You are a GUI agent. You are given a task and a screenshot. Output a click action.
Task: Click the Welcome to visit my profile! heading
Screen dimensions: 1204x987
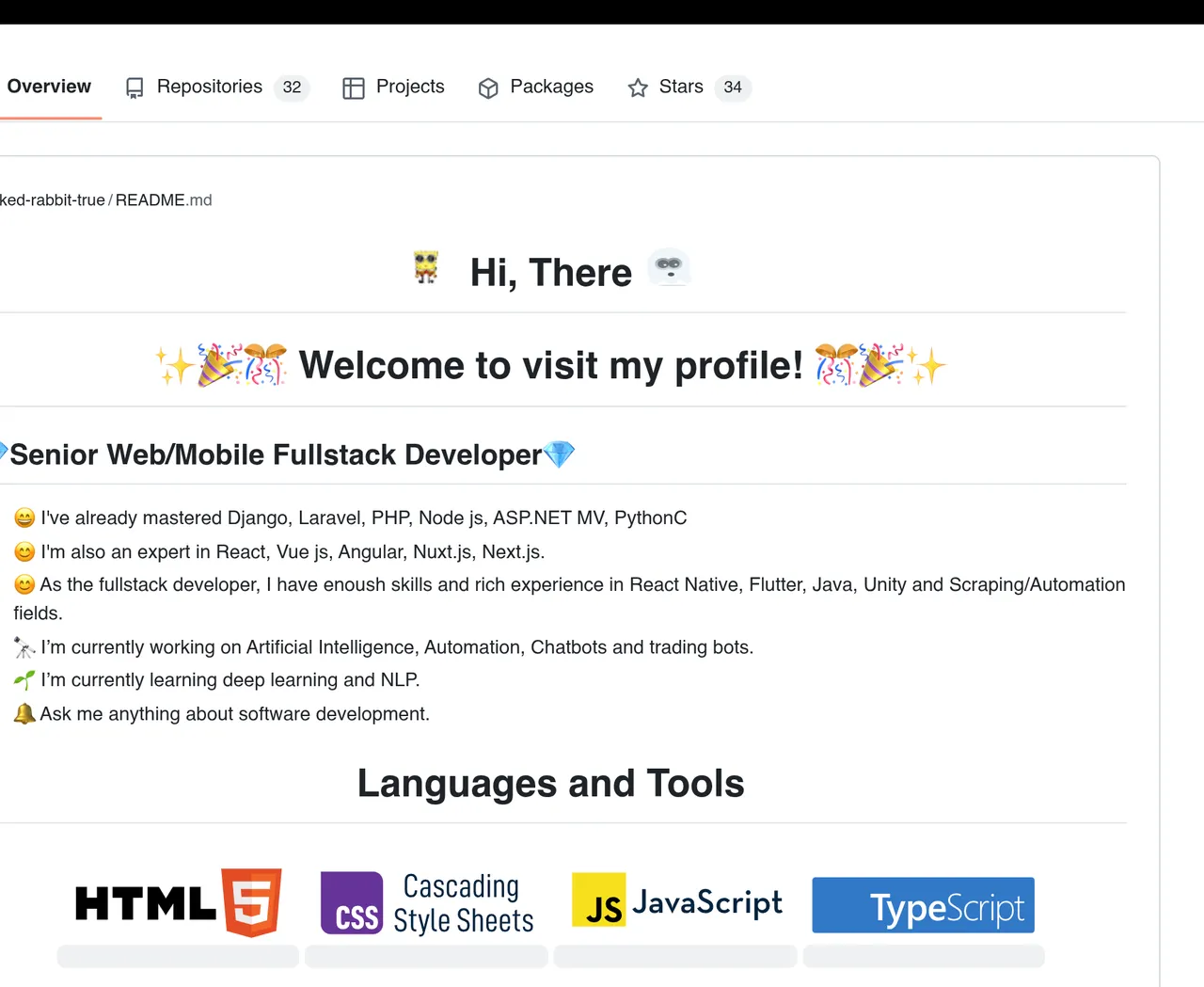click(x=551, y=365)
